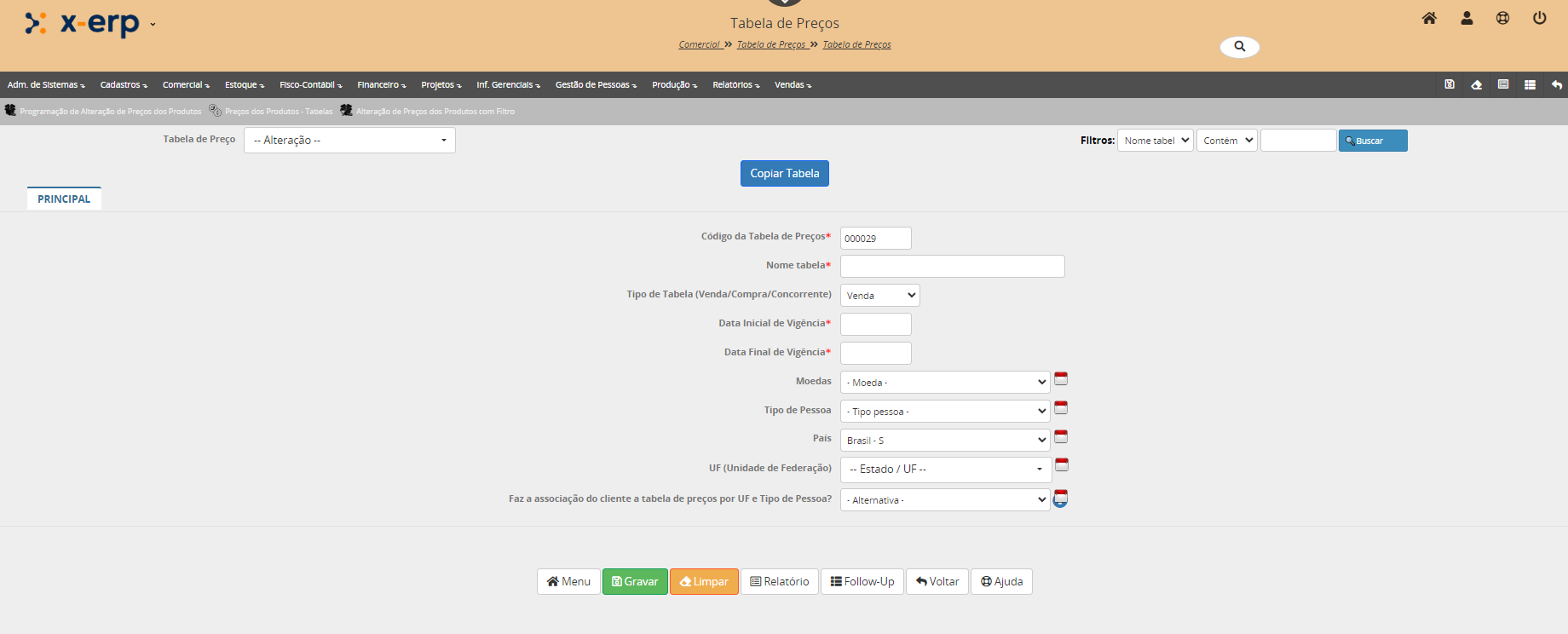Image resolution: width=1568 pixels, height=634 pixels.
Task: Click the power logout icon
Action: click(x=1539, y=18)
